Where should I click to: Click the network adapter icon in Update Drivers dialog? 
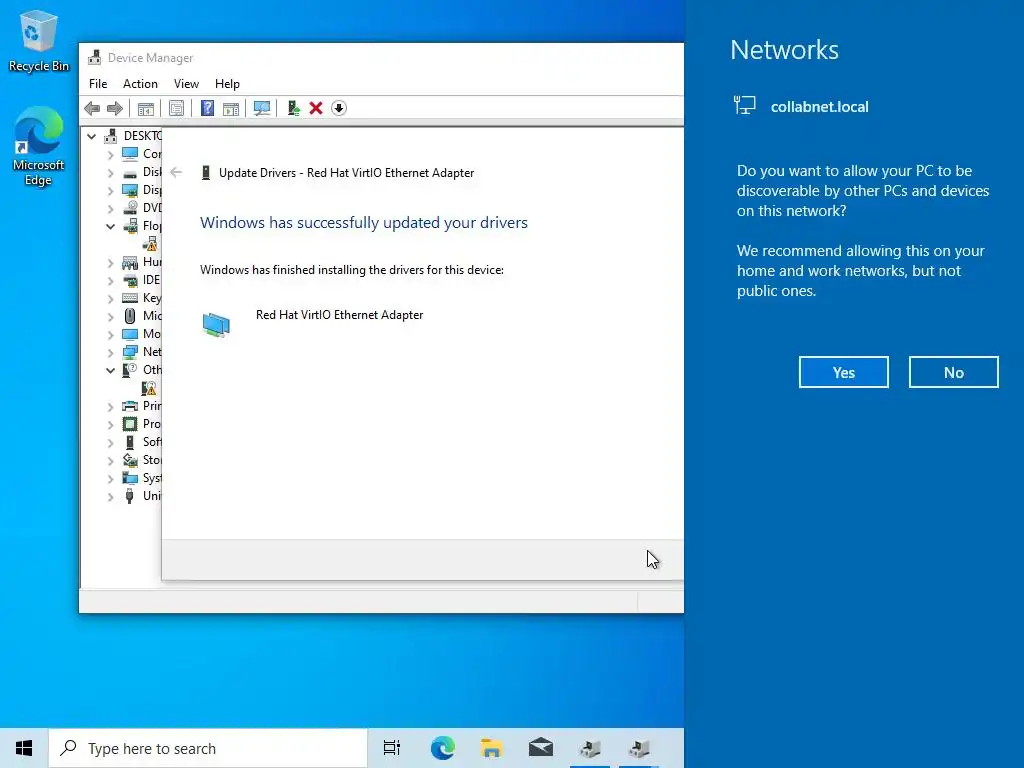coord(216,325)
